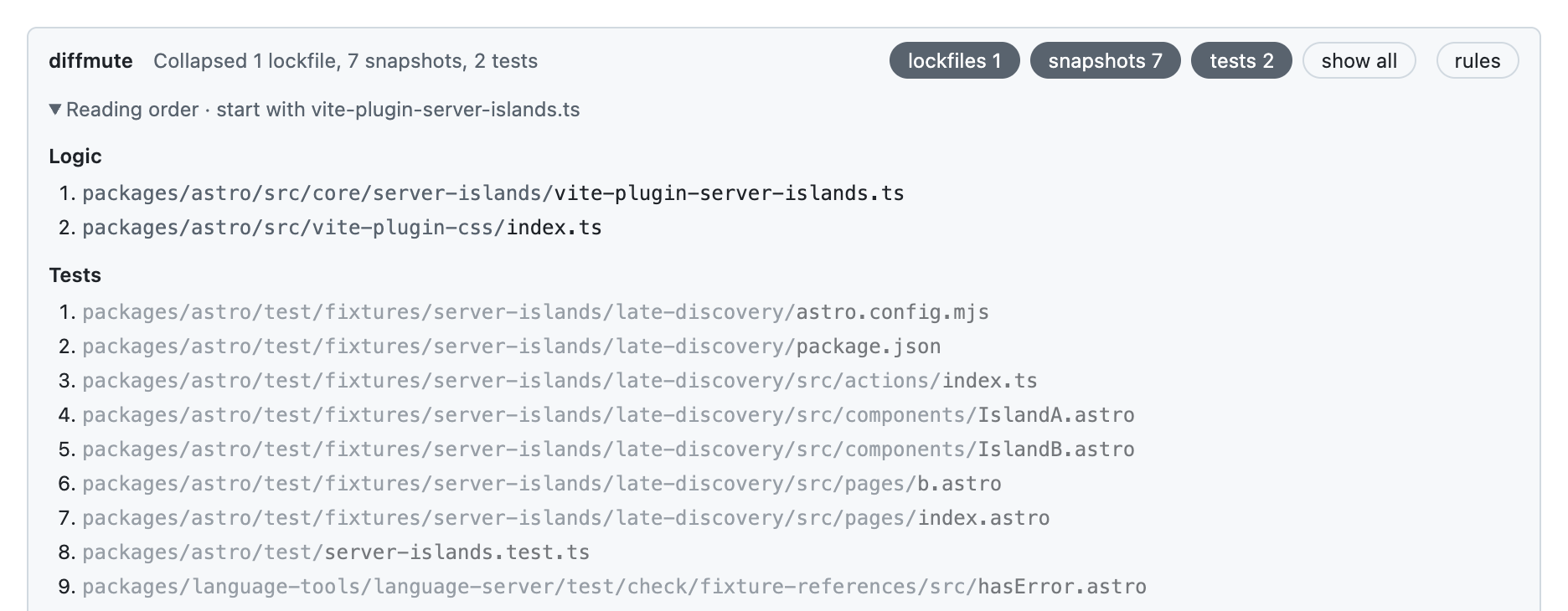Open IslandB.astro component file
The width and height of the screenshot is (1568, 611).
(608, 449)
